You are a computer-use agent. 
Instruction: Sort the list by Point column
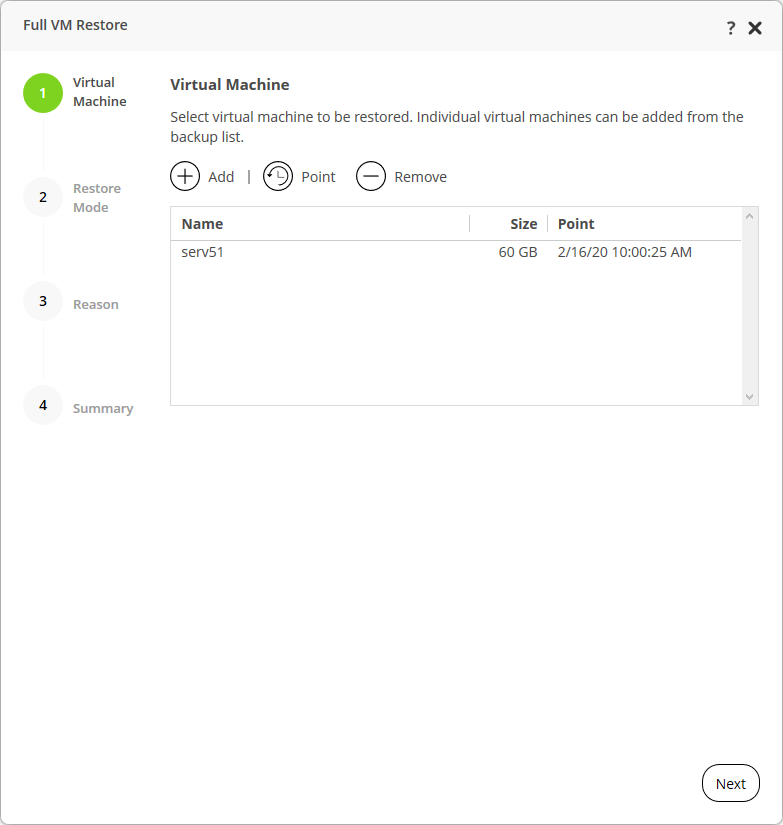(576, 224)
